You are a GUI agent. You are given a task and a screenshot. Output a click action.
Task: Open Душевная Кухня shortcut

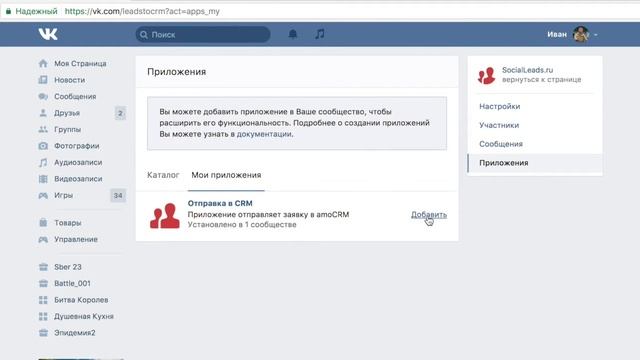tap(84, 316)
